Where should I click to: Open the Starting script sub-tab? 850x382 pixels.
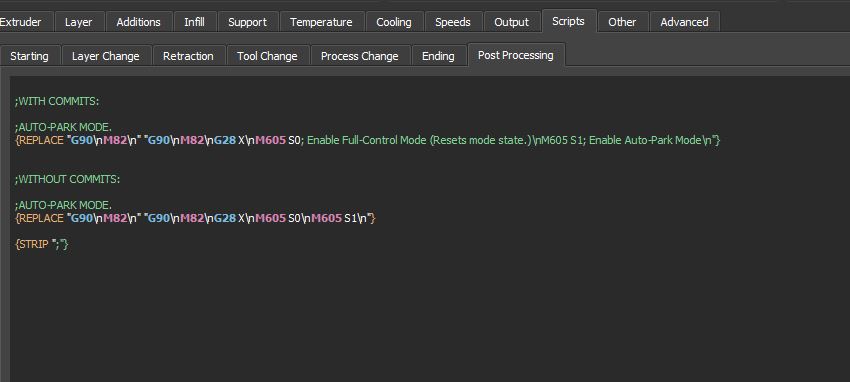[29, 56]
